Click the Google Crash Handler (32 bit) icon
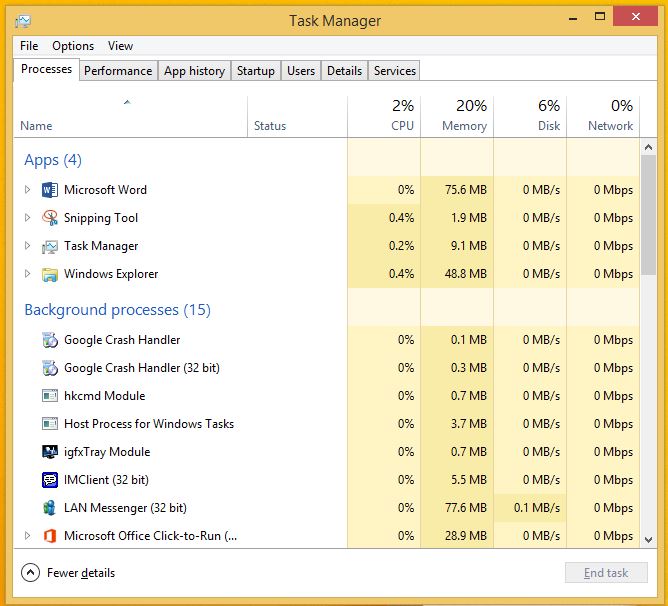This screenshot has height=606, width=668. 50,368
